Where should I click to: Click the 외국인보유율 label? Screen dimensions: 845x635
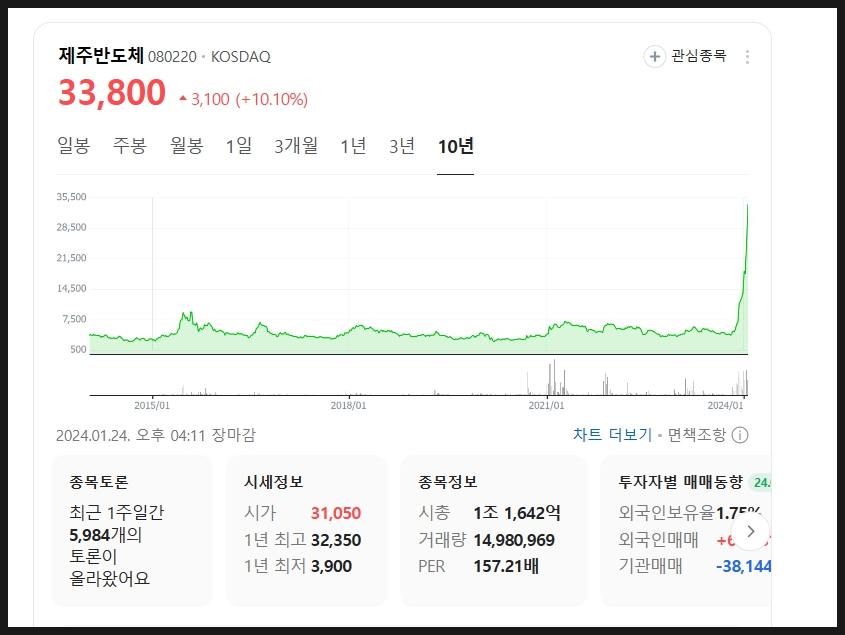[667, 513]
